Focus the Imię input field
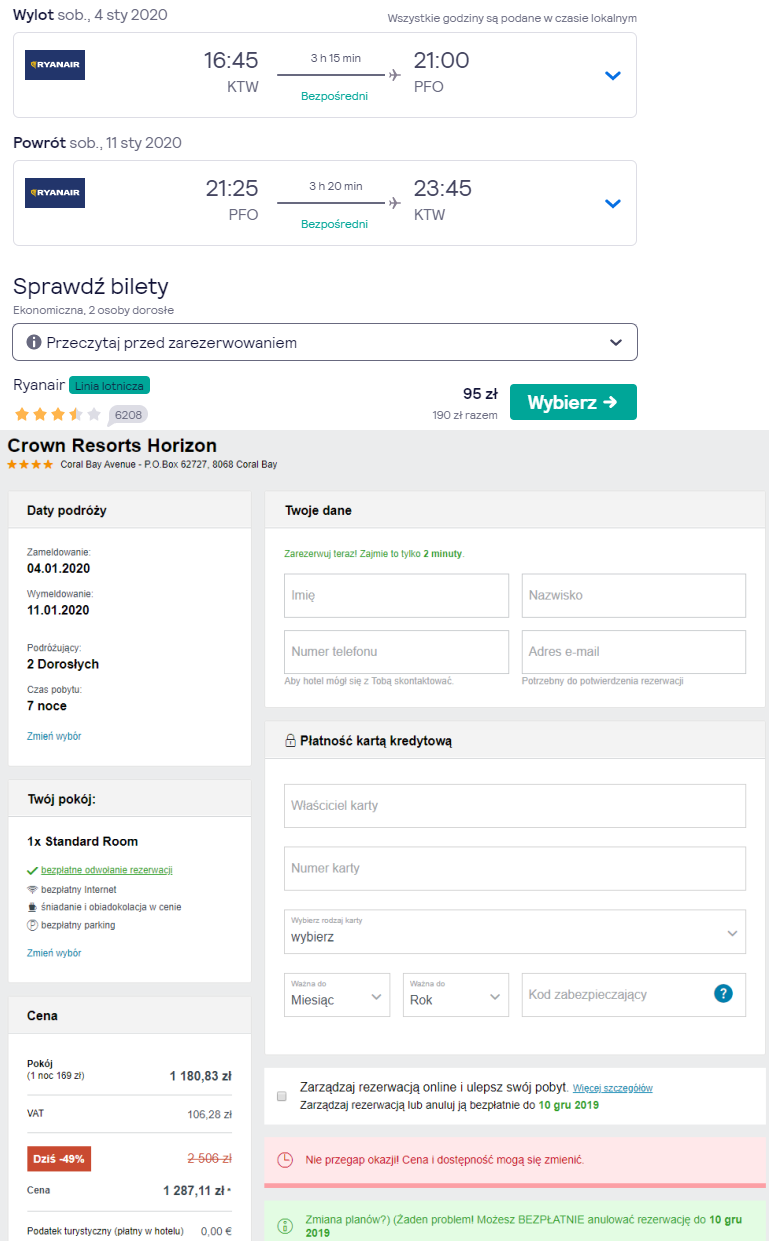 (396, 595)
